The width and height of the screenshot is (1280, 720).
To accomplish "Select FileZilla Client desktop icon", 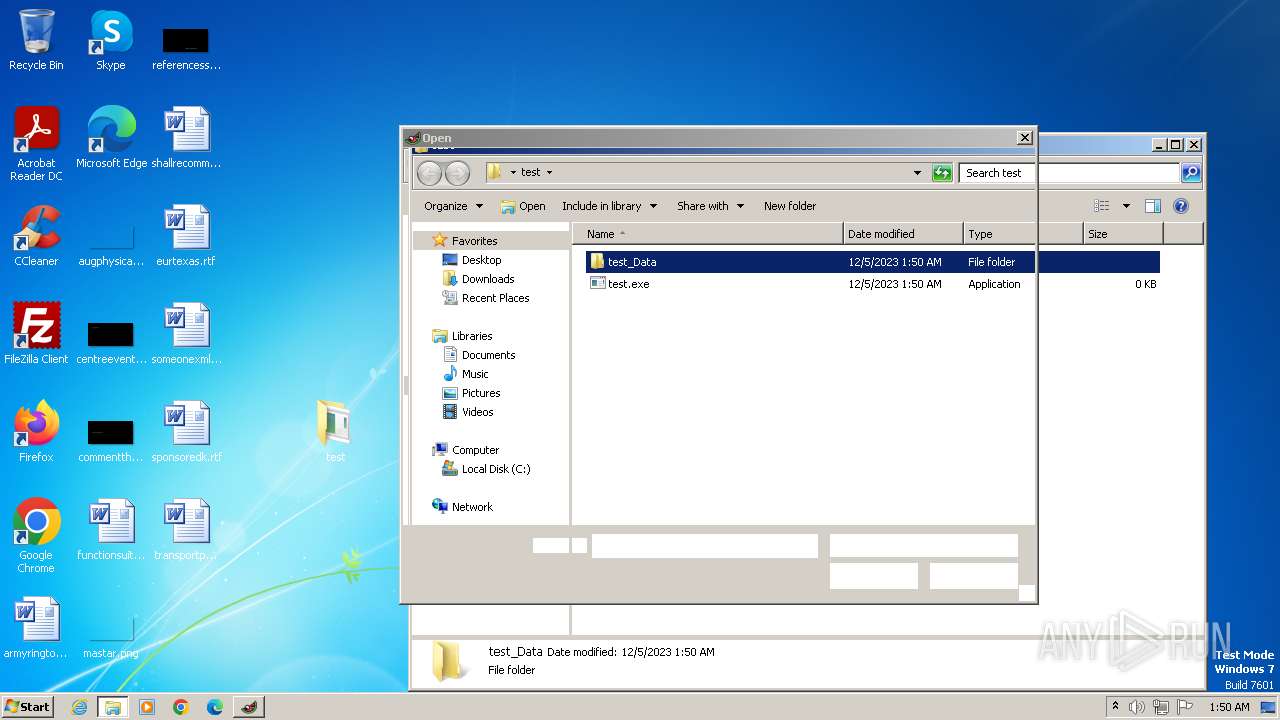I will point(36,334).
